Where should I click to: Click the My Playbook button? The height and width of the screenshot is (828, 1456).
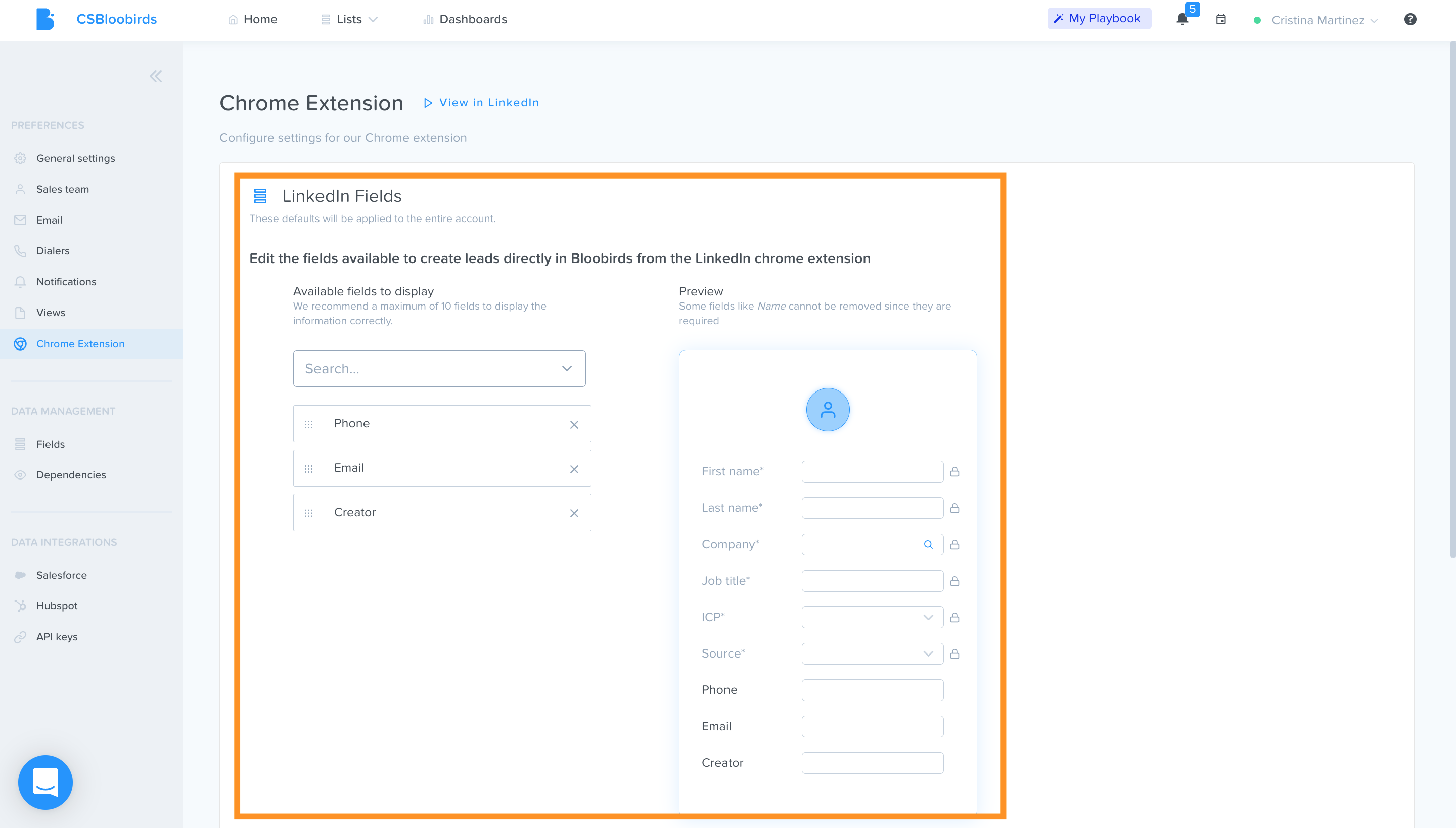1099,18
